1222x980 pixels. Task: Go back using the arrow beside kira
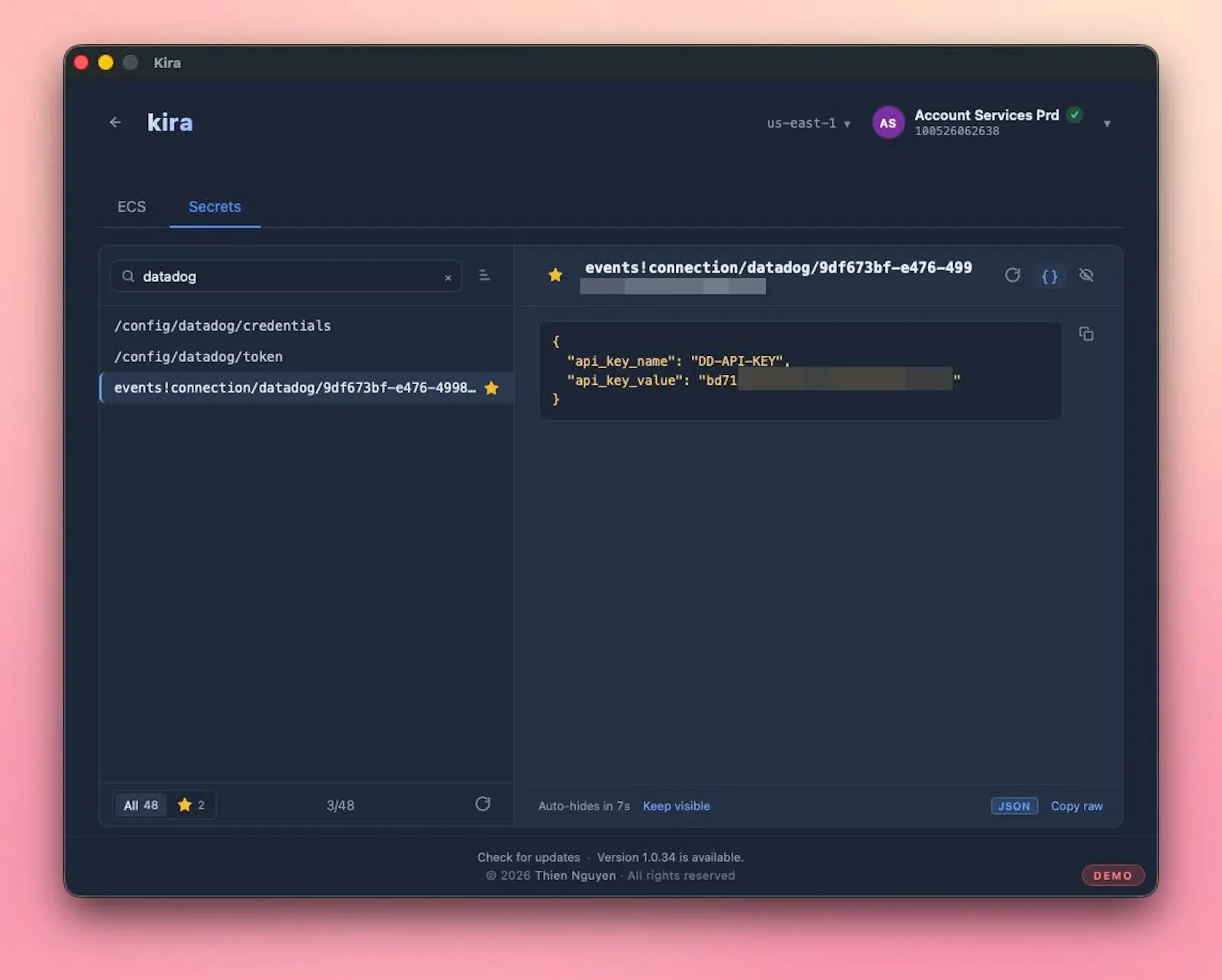point(115,122)
